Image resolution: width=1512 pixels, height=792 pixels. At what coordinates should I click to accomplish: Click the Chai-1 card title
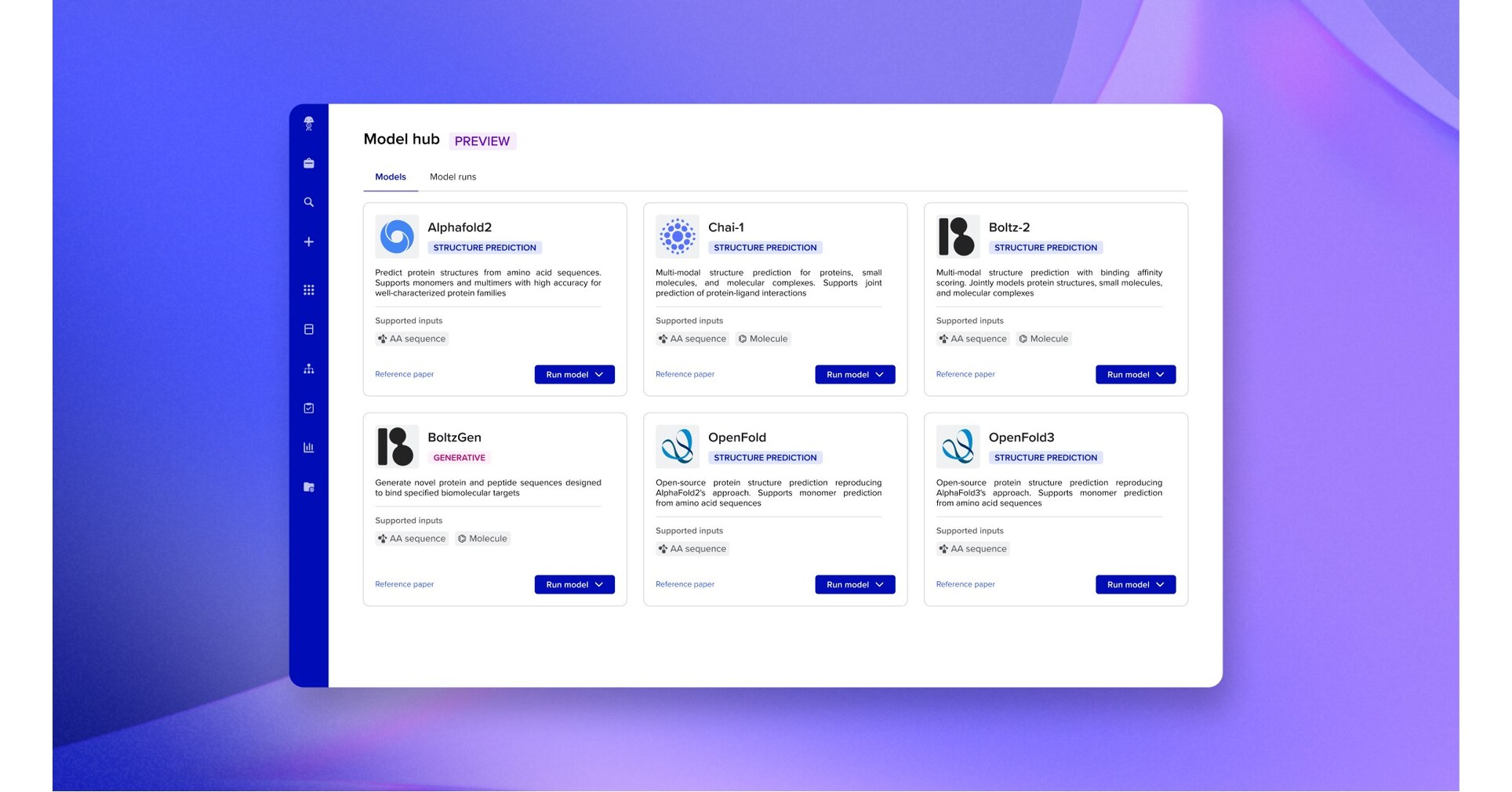[726, 227]
